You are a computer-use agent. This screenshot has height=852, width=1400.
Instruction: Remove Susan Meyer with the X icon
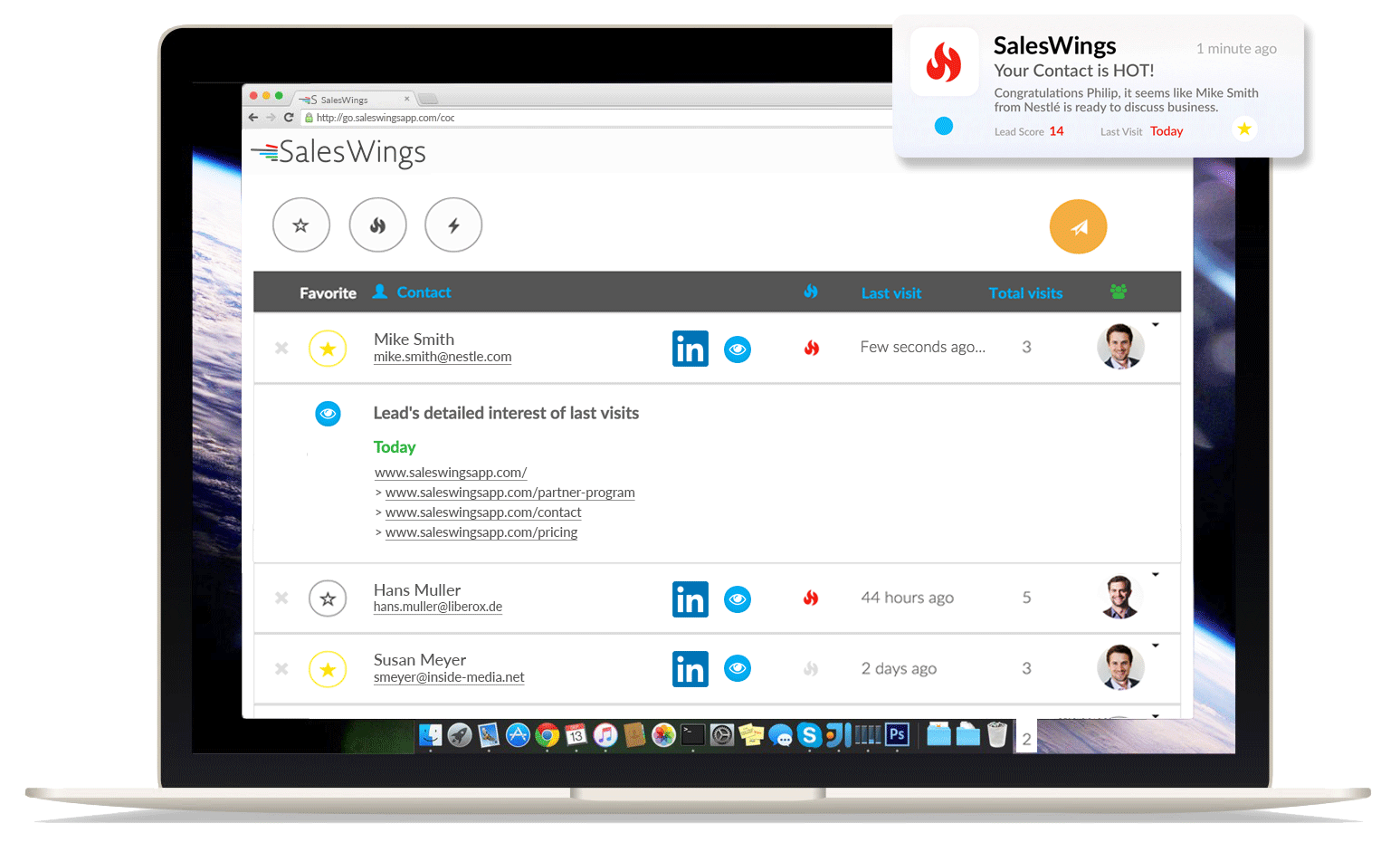pyautogui.click(x=281, y=668)
